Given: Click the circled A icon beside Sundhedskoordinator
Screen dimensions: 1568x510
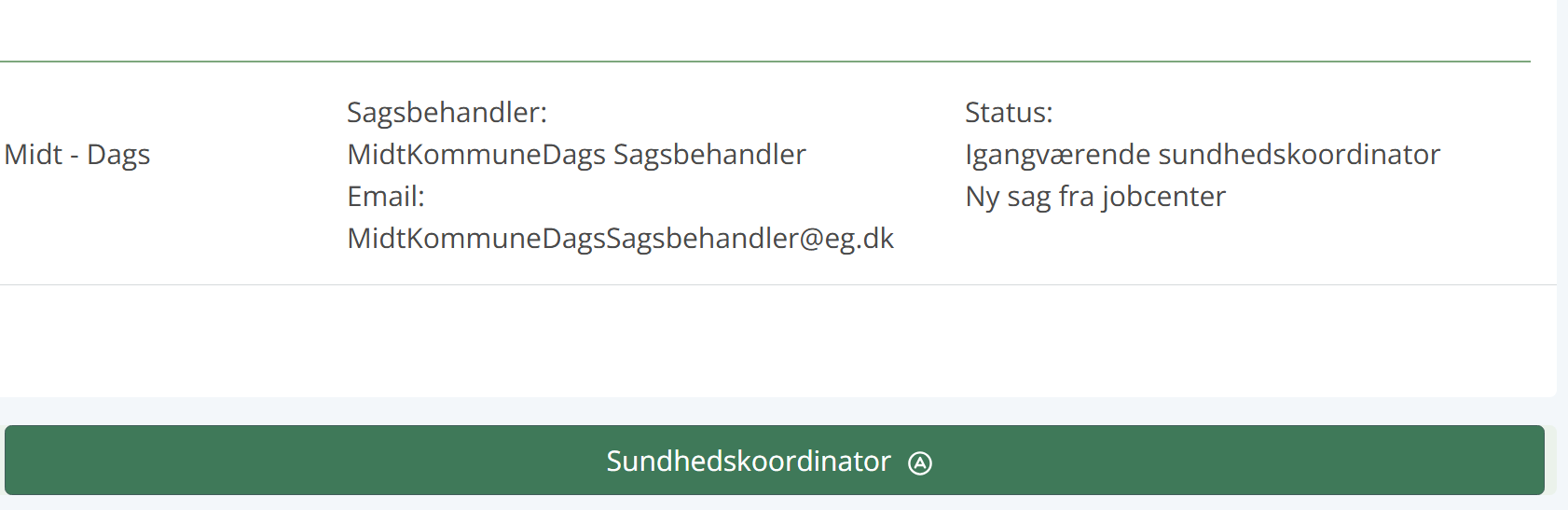Looking at the screenshot, I should tap(920, 462).
